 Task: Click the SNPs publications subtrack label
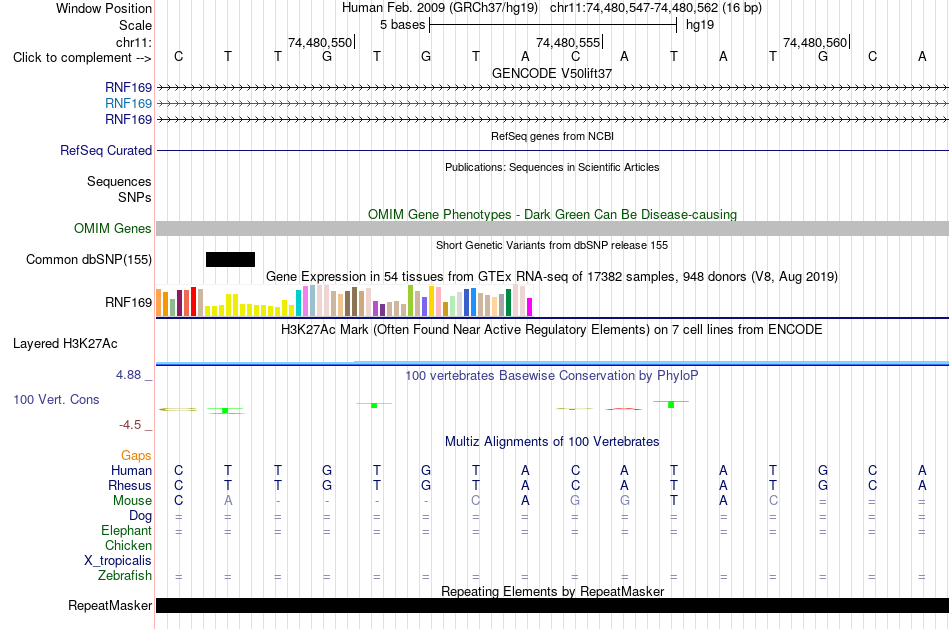(135, 198)
